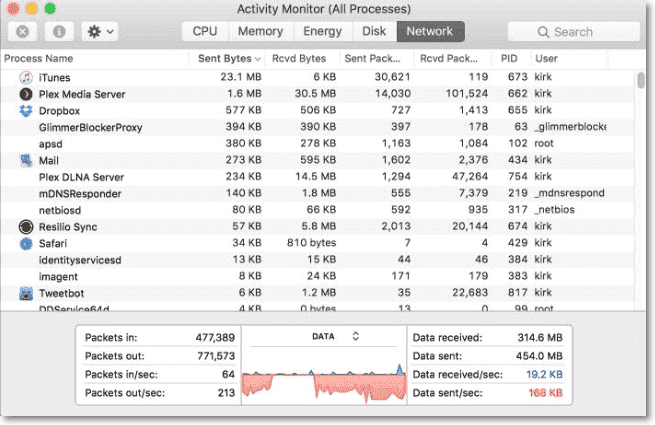Image resolution: width=655 pixels, height=425 pixels.
Task: Switch to the Energy tab
Action: tap(321, 31)
